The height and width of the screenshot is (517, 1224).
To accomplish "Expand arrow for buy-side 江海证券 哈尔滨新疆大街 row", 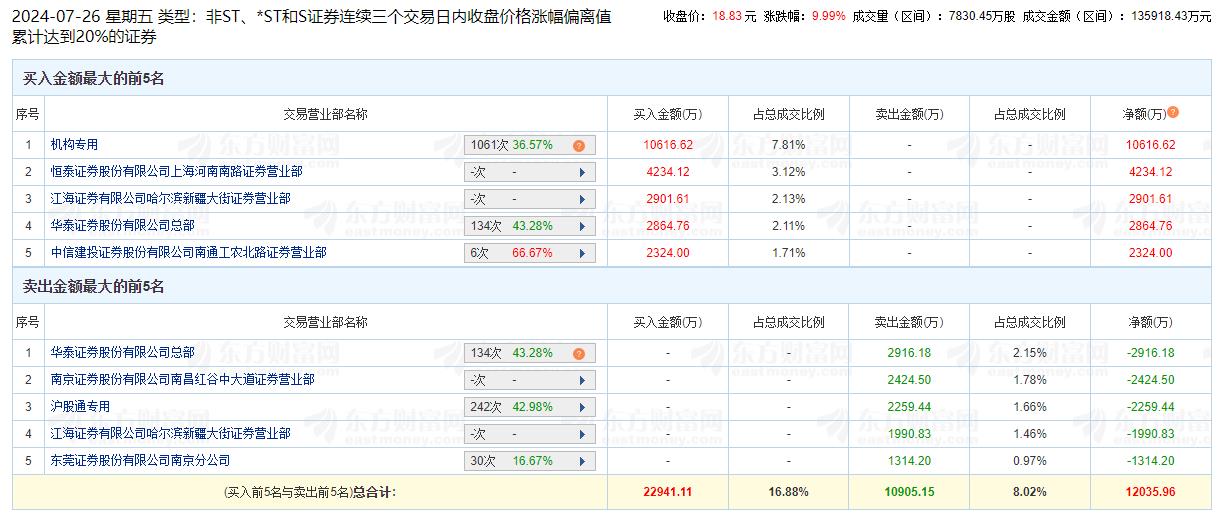I will (582, 199).
